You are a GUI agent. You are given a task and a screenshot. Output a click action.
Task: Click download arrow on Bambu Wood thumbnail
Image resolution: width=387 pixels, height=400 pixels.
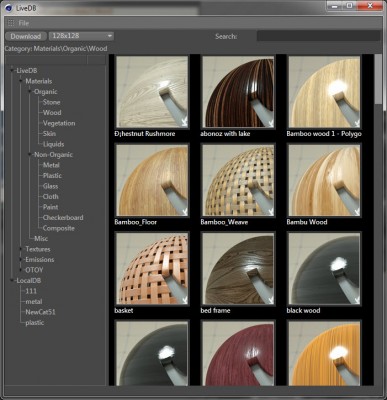pos(356,211)
